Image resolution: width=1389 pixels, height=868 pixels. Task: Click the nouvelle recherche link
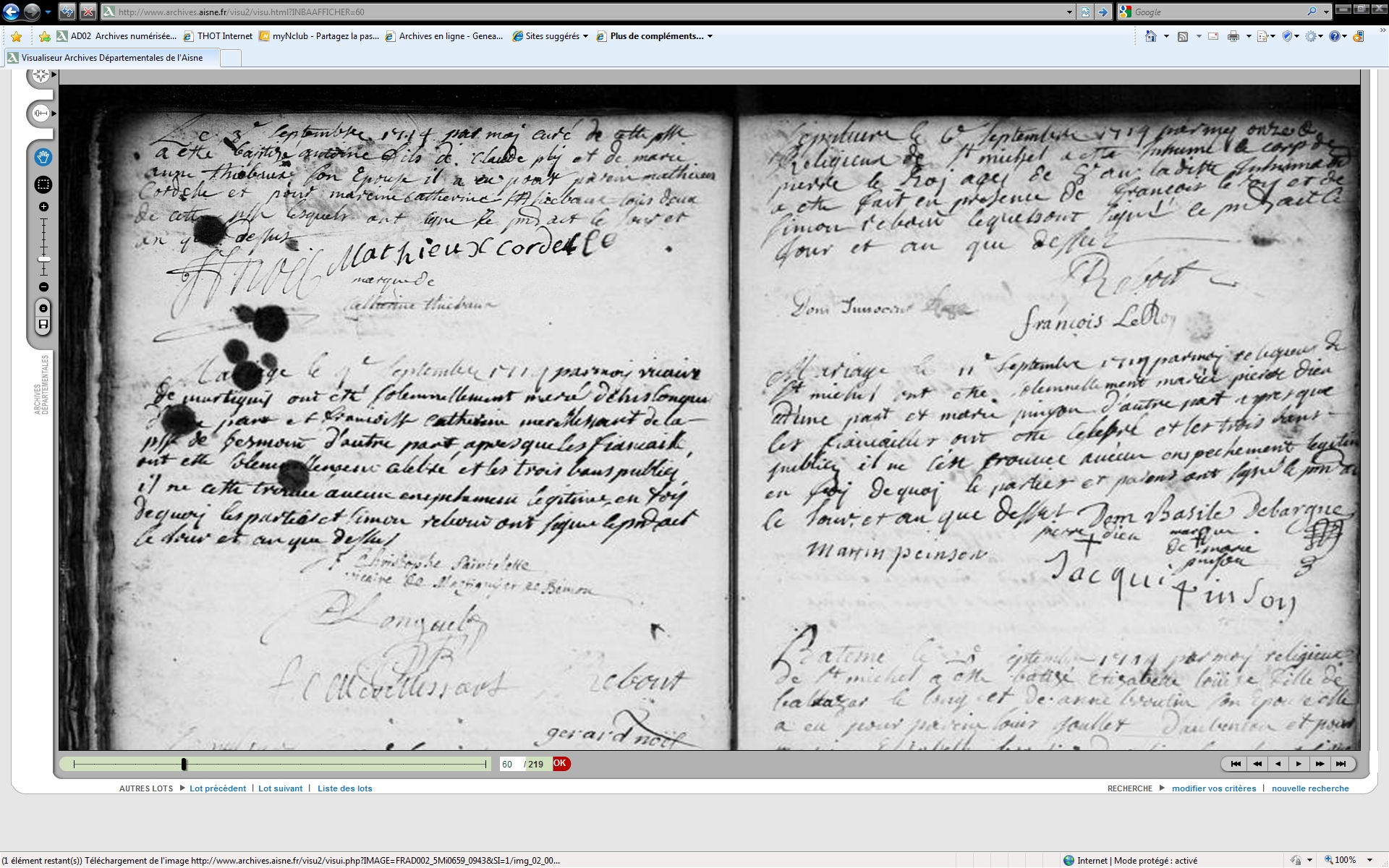coord(1309,788)
